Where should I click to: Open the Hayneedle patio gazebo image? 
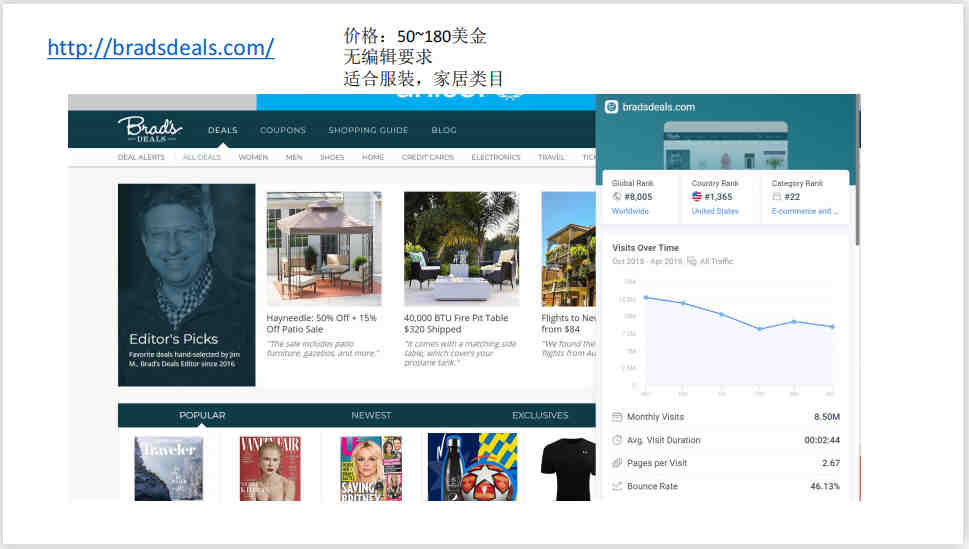pyautogui.click(x=324, y=249)
